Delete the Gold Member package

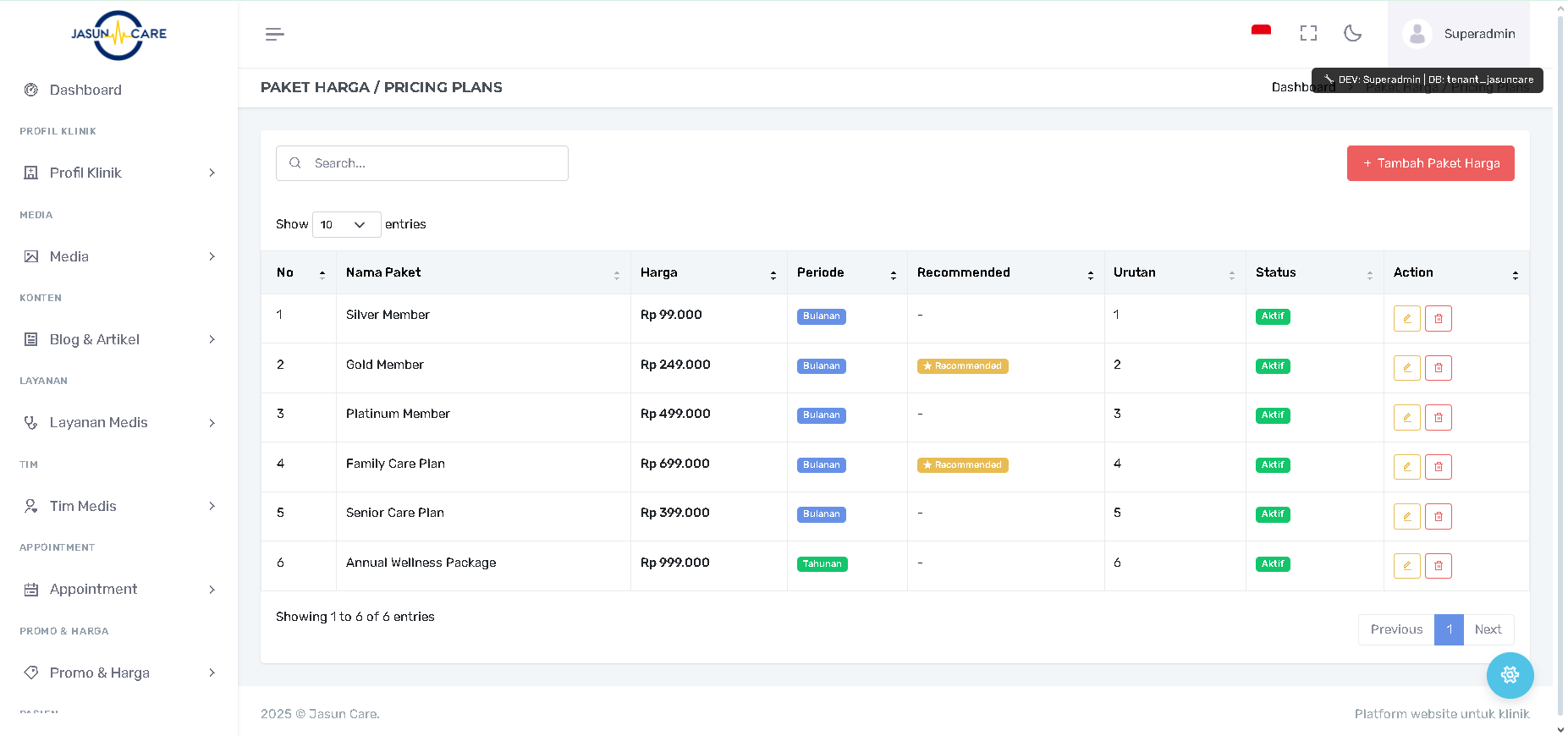pyautogui.click(x=1438, y=368)
